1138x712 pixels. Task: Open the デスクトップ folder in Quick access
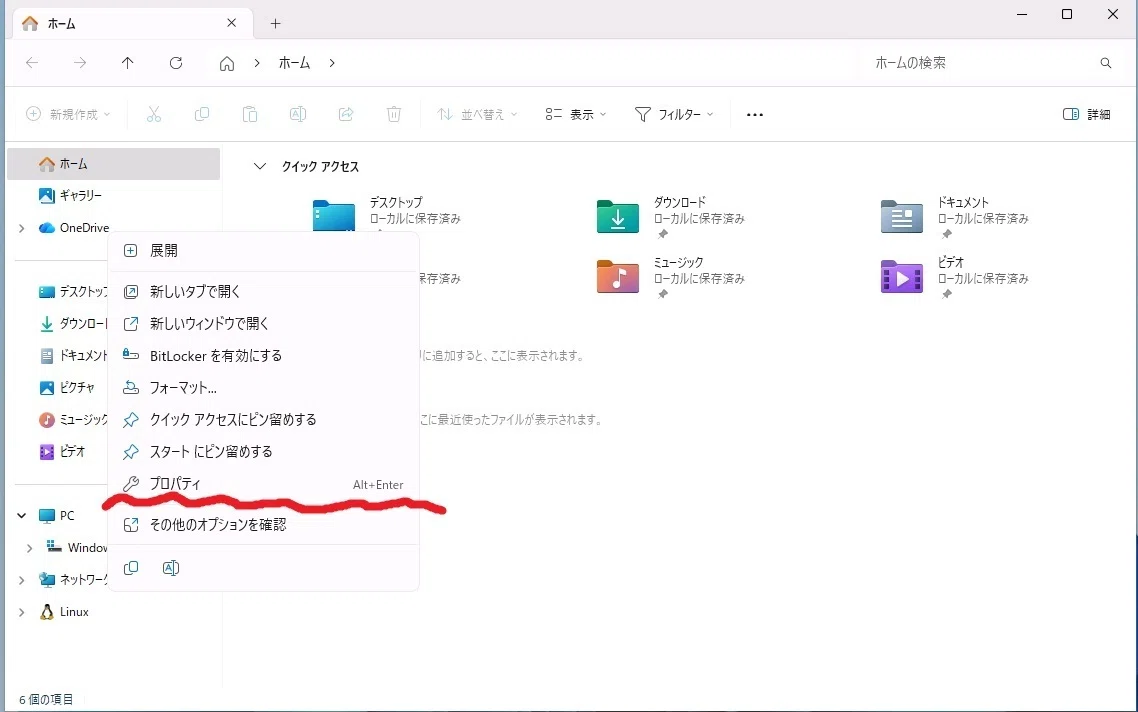point(386,214)
